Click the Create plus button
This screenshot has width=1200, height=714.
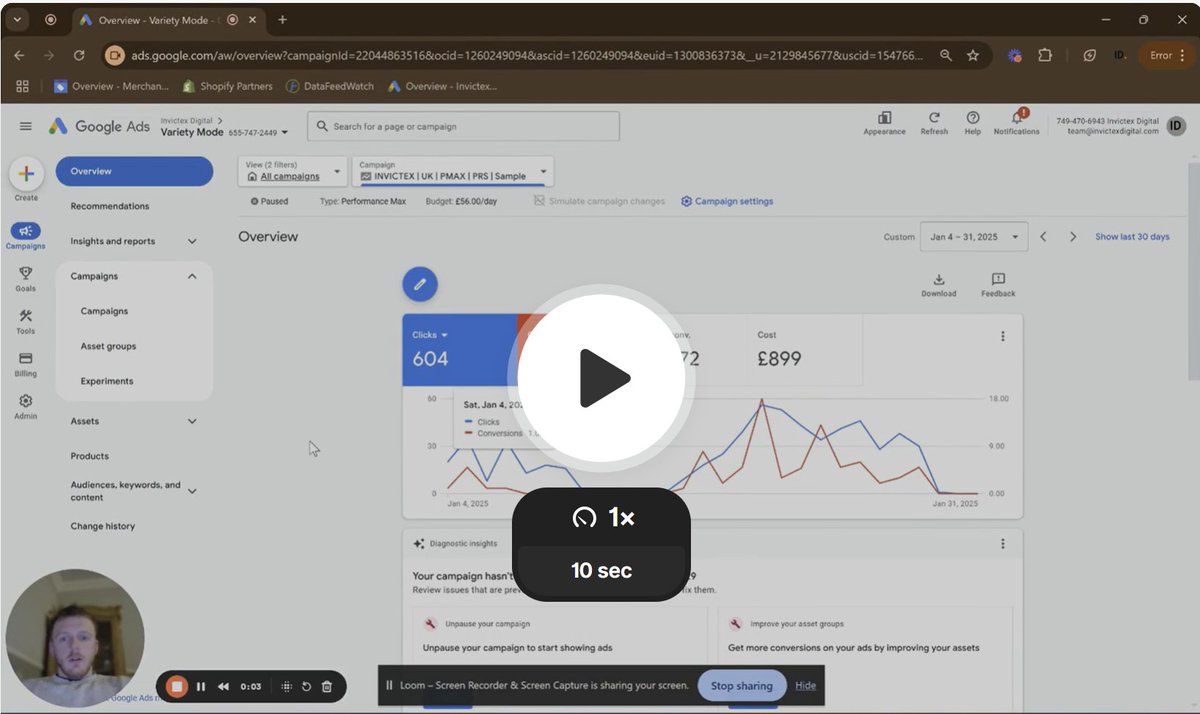point(26,174)
